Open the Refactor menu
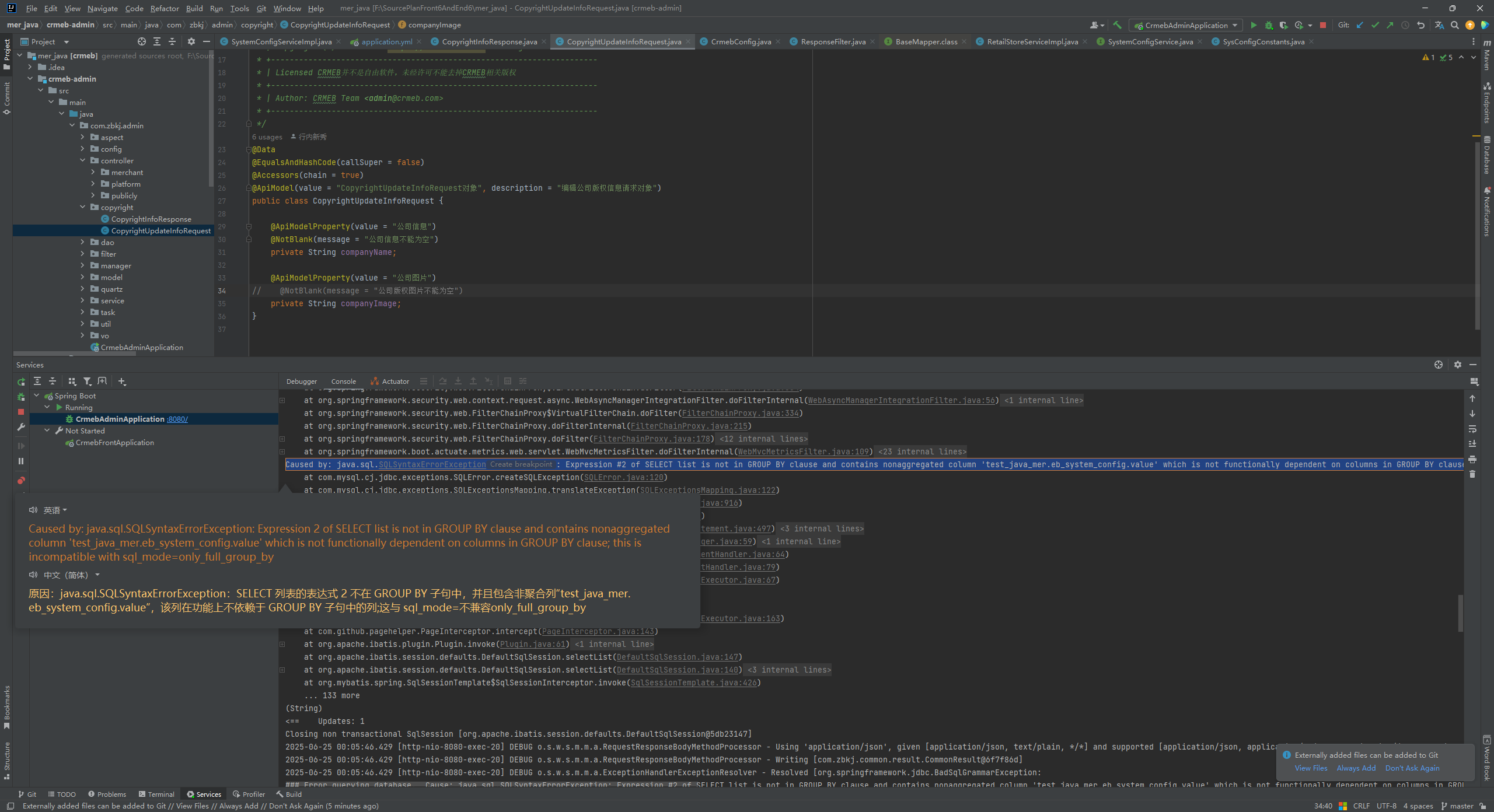 click(164, 8)
